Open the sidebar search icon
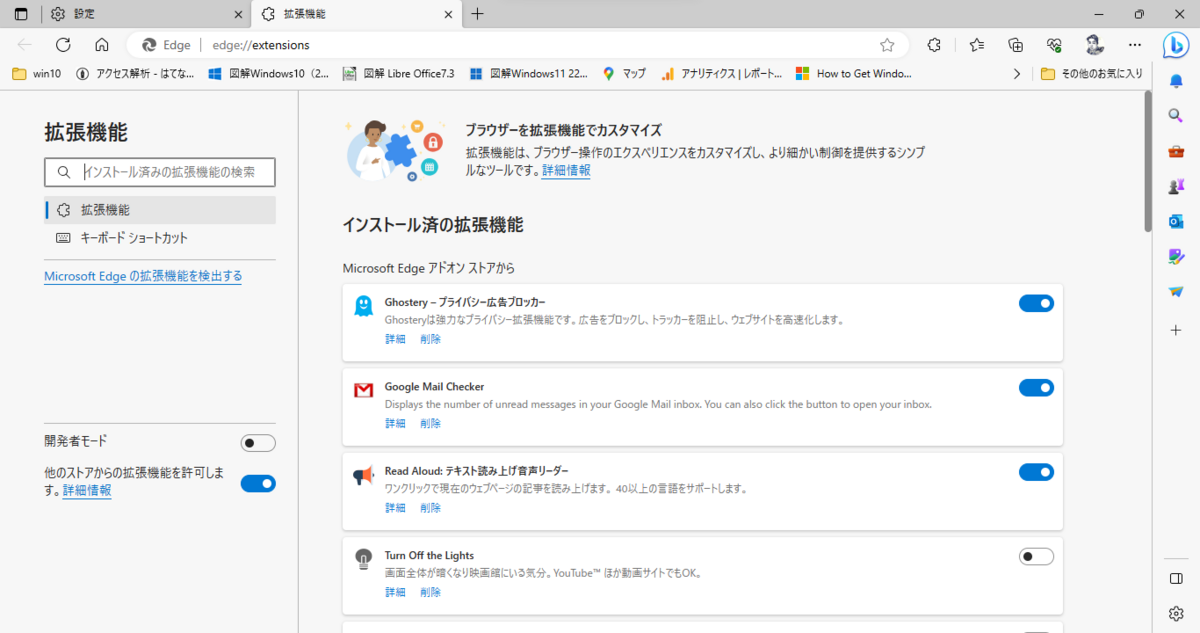This screenshot has height=633, width=1200. (x=1176, y=115)
